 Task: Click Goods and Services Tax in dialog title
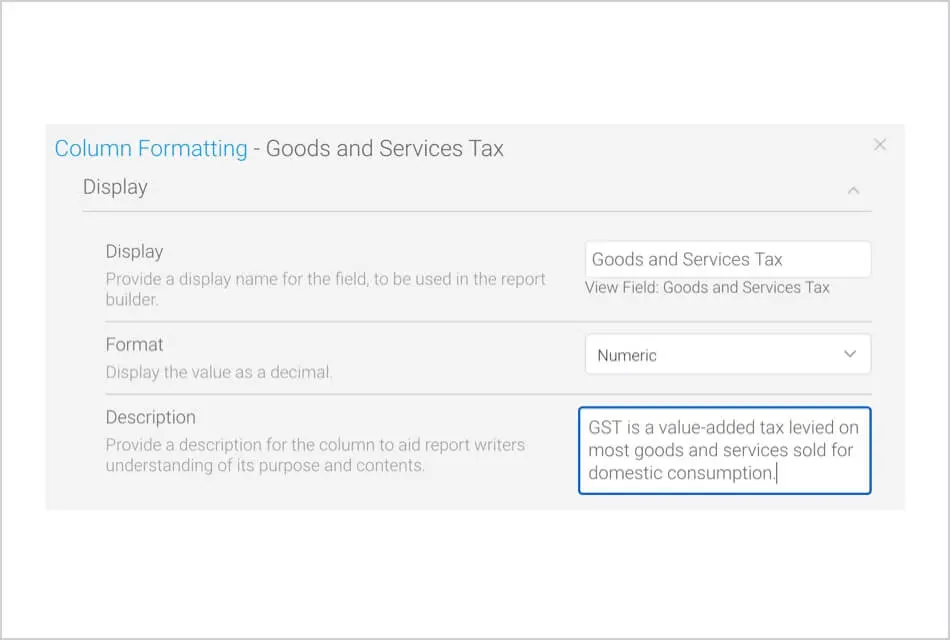[x=385, y=149]
